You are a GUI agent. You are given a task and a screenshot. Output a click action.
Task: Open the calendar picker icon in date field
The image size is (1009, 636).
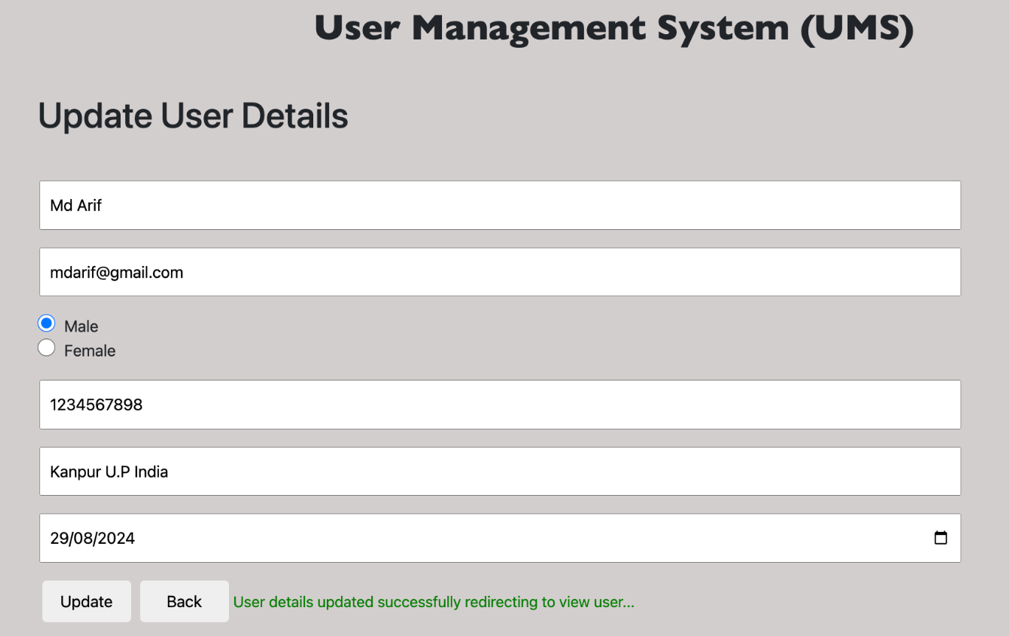tap(940, 538)
